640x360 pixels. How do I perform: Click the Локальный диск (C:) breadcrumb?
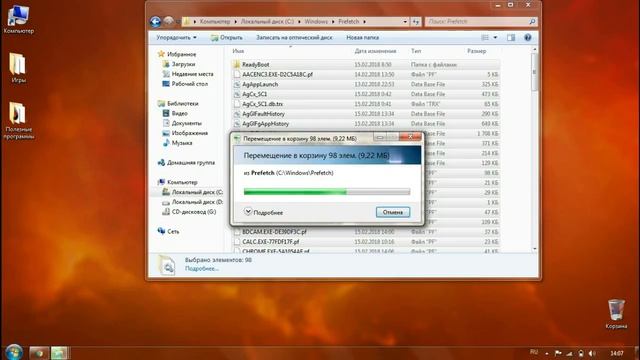(x=267, y=22)
